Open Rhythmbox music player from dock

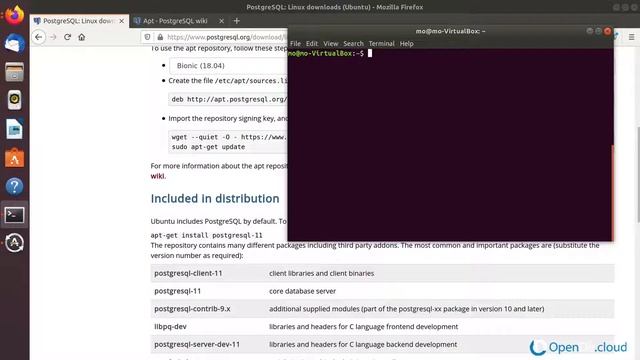click(14, 100)
